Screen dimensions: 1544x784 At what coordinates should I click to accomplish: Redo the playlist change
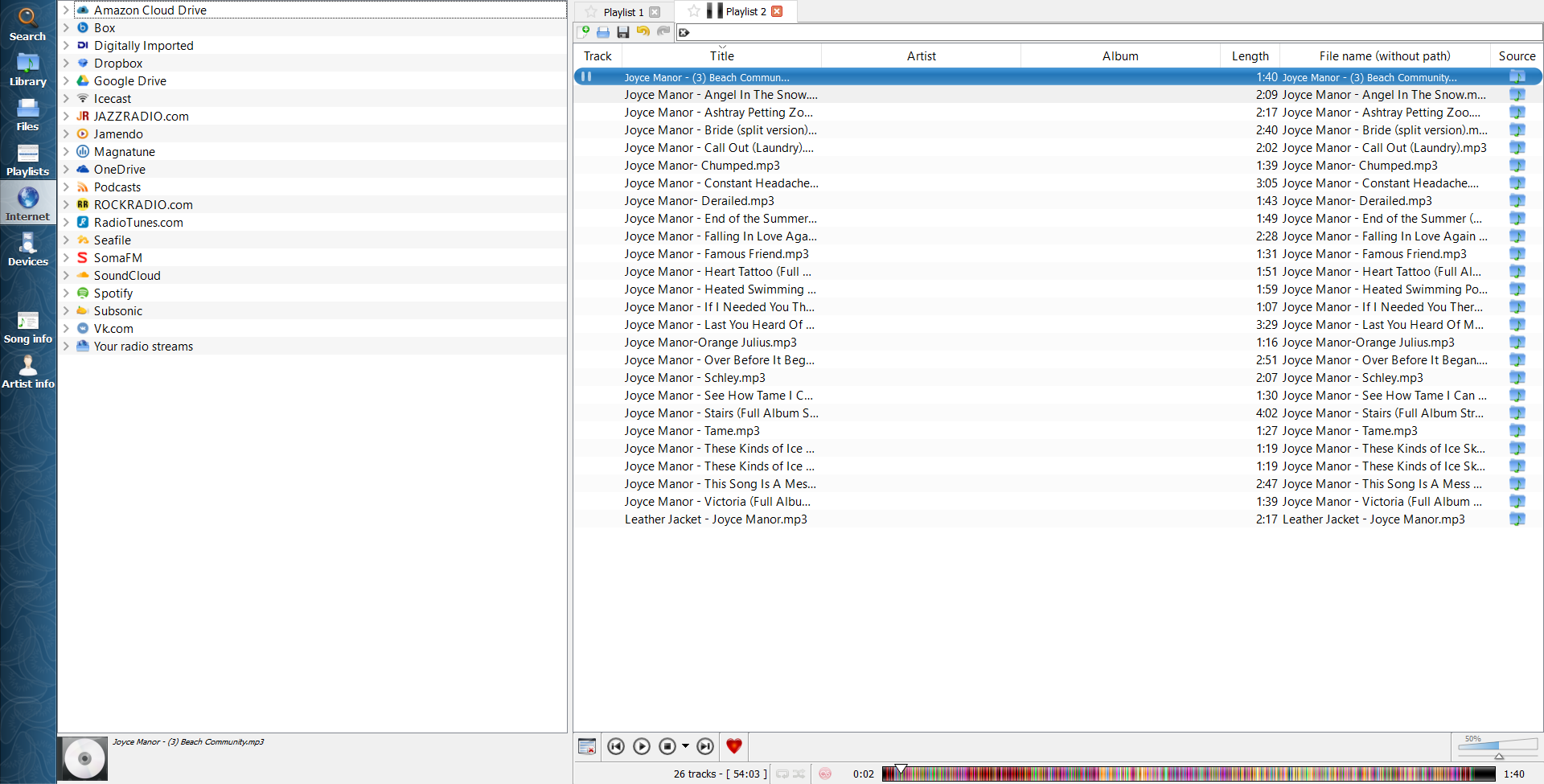(663, 32)
